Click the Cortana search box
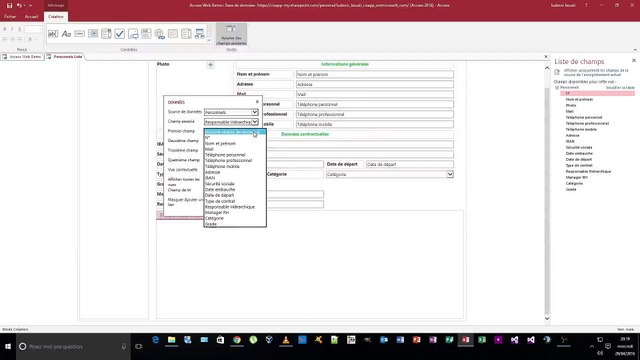 click(x=73, y=347)
